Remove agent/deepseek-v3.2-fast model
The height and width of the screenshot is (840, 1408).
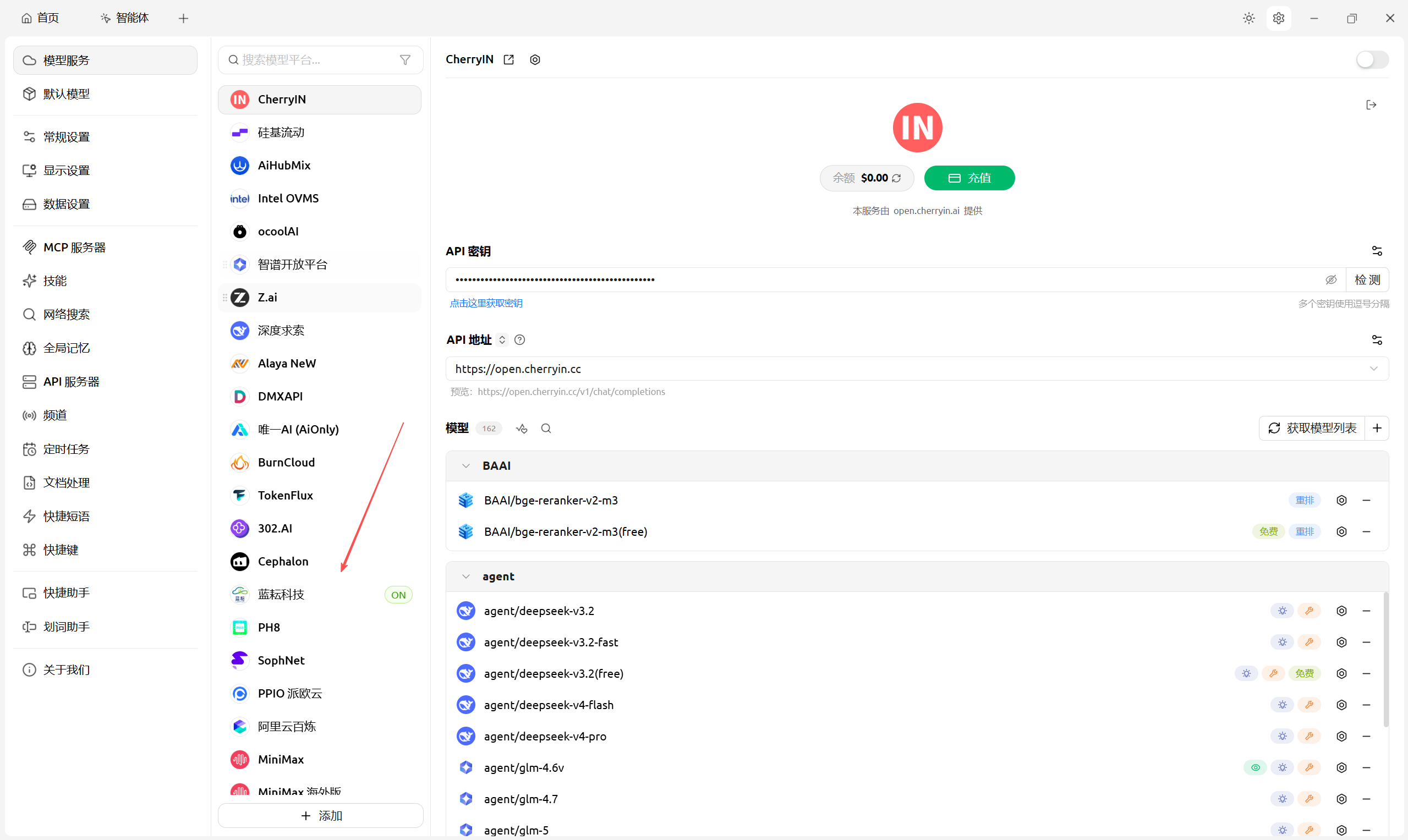(x=1366, y=643)
